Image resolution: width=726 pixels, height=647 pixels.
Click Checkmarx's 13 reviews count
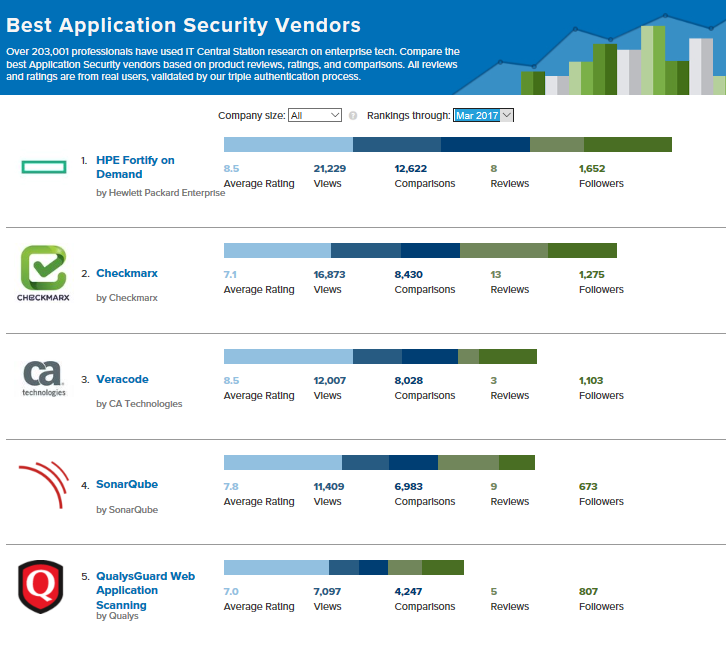(x=496, y=275)
